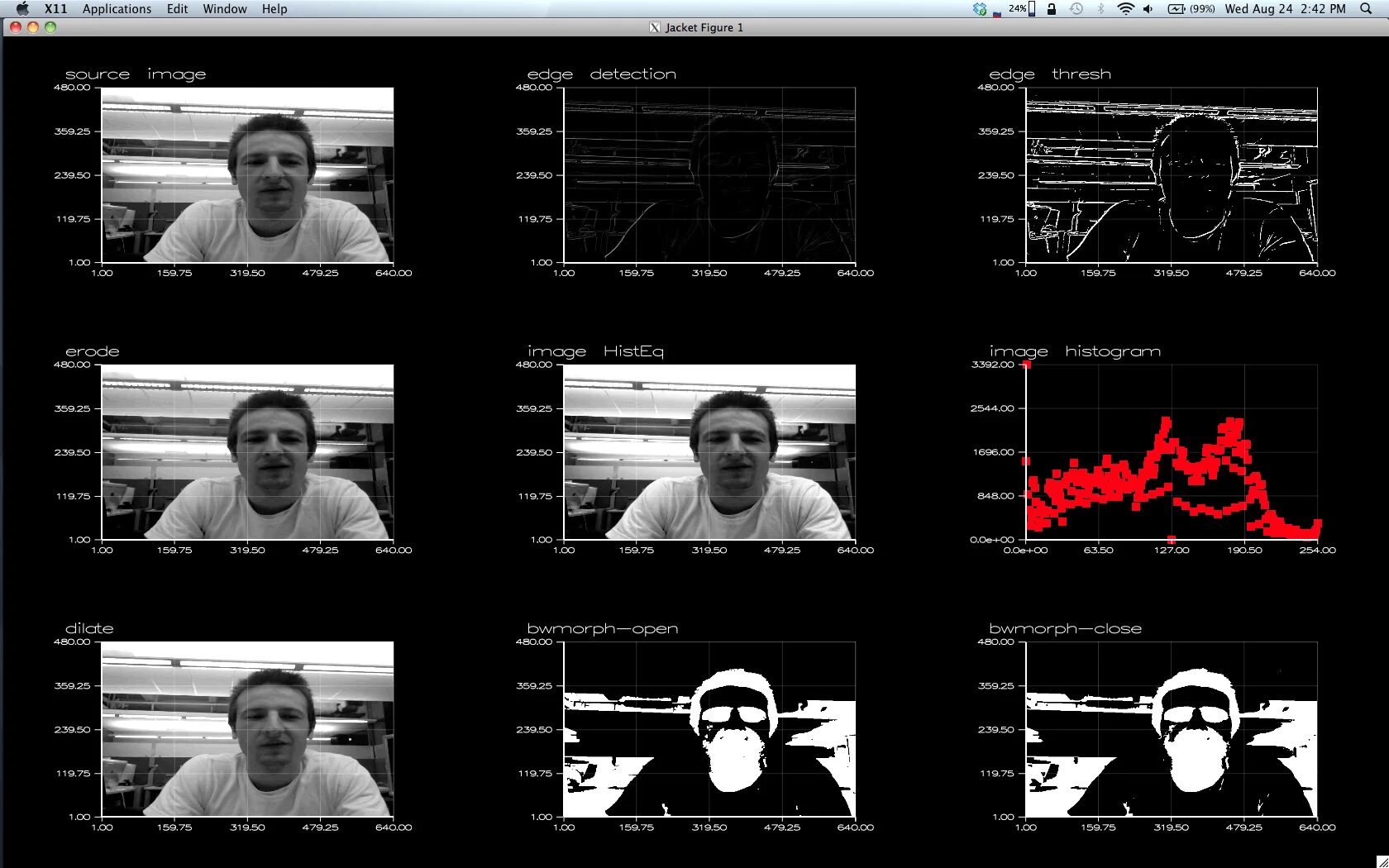Click the Bluetooth status icon
The height and width of the screenshot is (868, 1389).
[x=1100, y=9]
